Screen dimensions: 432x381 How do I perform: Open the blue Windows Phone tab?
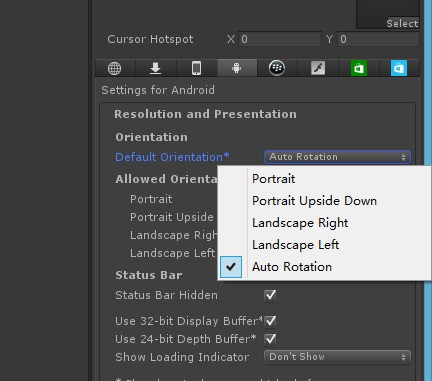pyautogui.click(x=399, y=68)
